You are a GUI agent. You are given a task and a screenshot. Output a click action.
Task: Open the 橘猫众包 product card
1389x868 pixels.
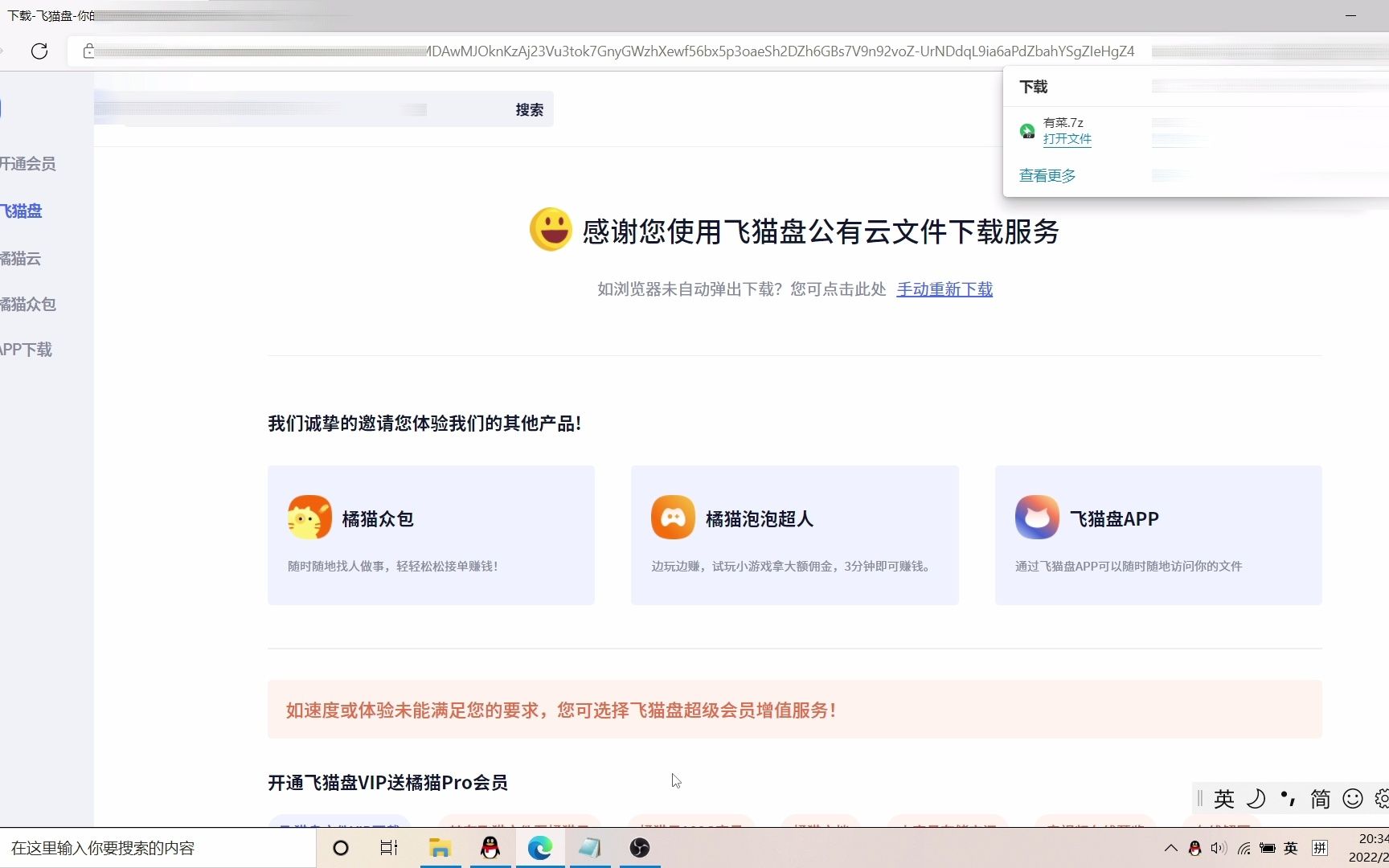click(431, 535)
